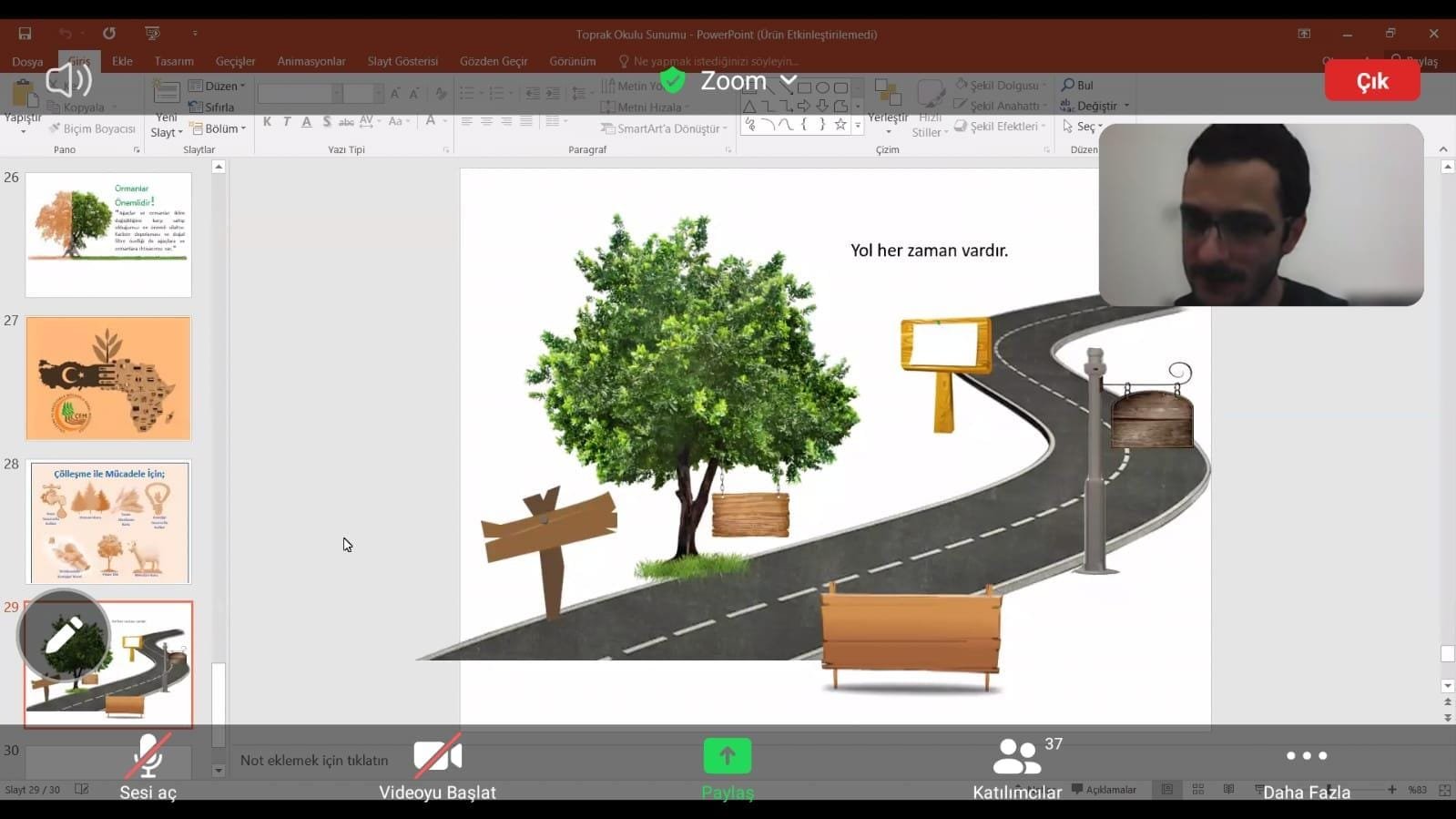Image resolution: width=1456 pixels, height=819 pixels.
Task: Expand the Seç select dropdown
Action: [x=1083, y=127]
